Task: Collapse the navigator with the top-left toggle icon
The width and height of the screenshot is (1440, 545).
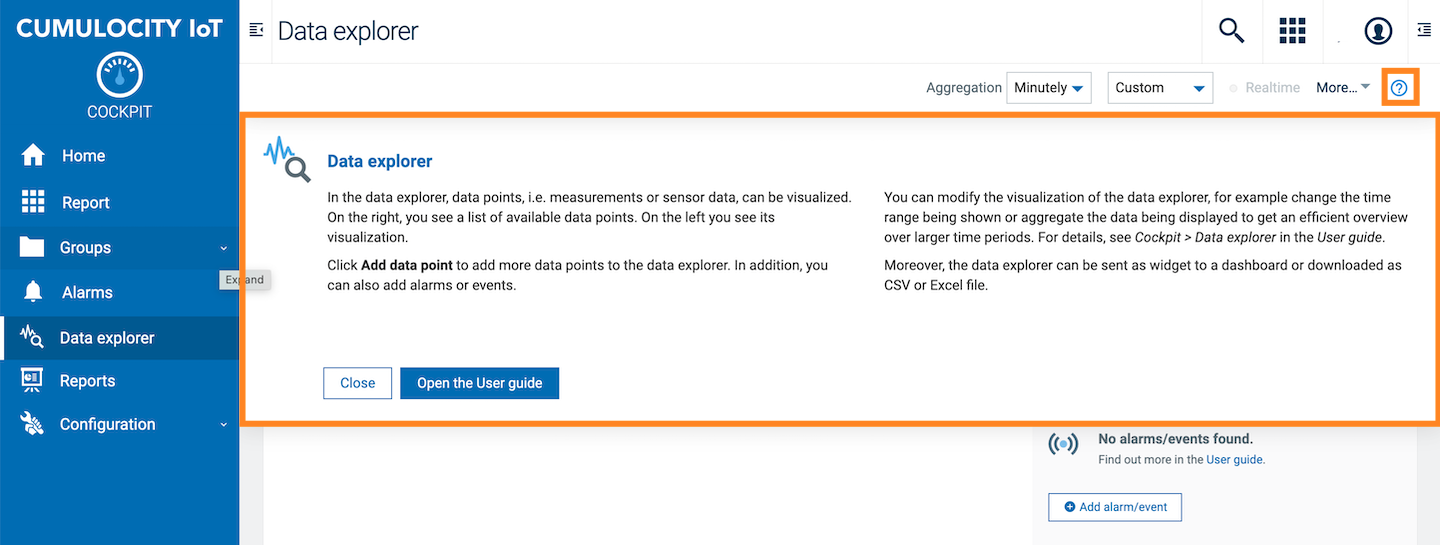Action: pos(256,31)
